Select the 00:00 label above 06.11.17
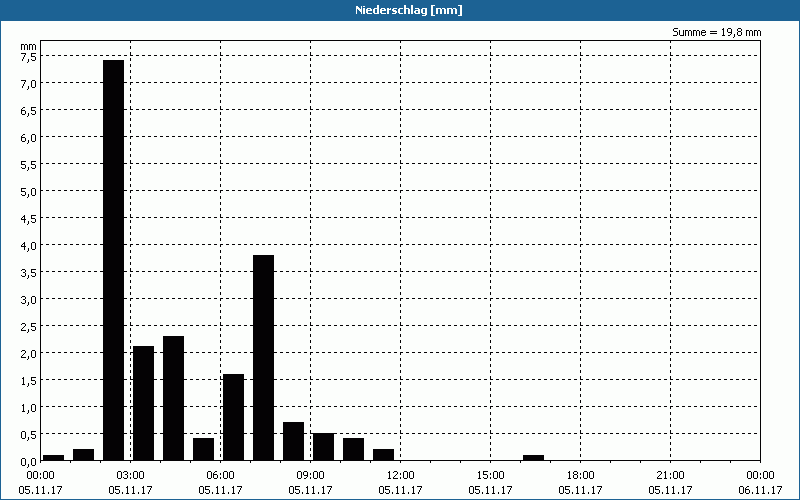 click(760, 476)
